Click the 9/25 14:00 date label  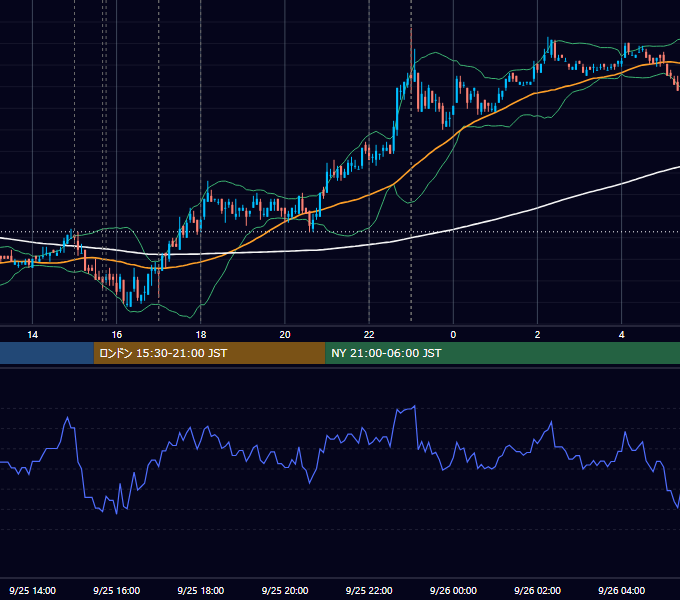pyautogui.click(x=33, y=590)
